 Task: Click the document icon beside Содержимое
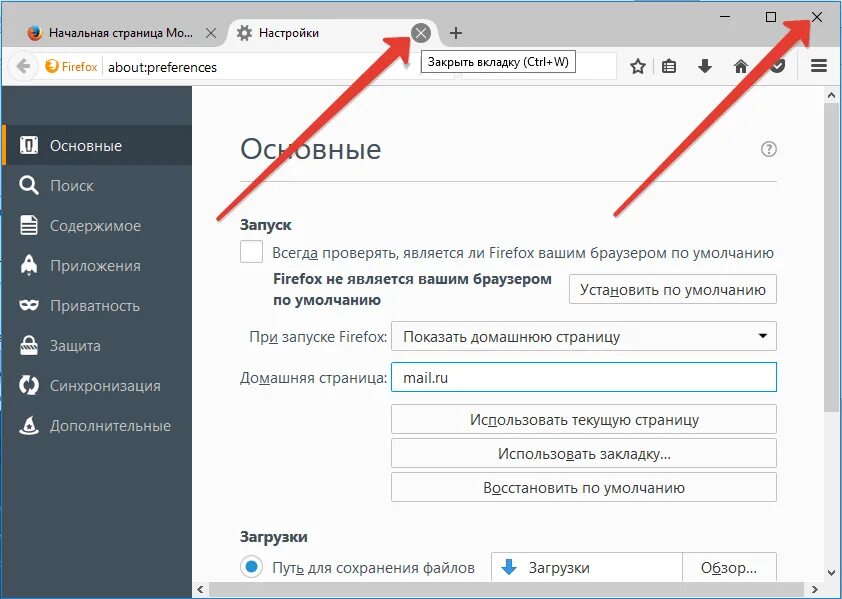click(x=28, y=225)
